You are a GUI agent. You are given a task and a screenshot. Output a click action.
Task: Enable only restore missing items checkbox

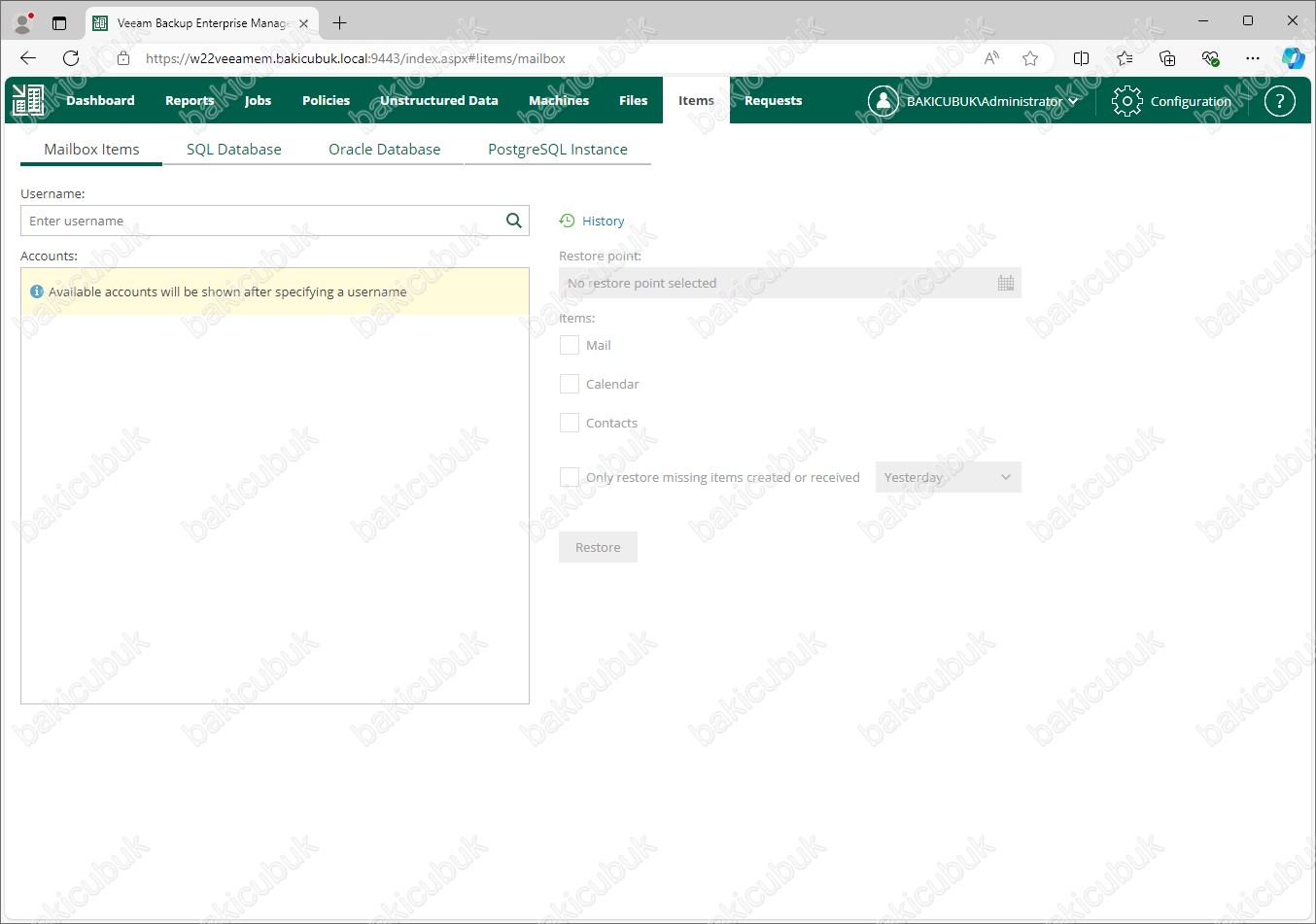[570, 477]
